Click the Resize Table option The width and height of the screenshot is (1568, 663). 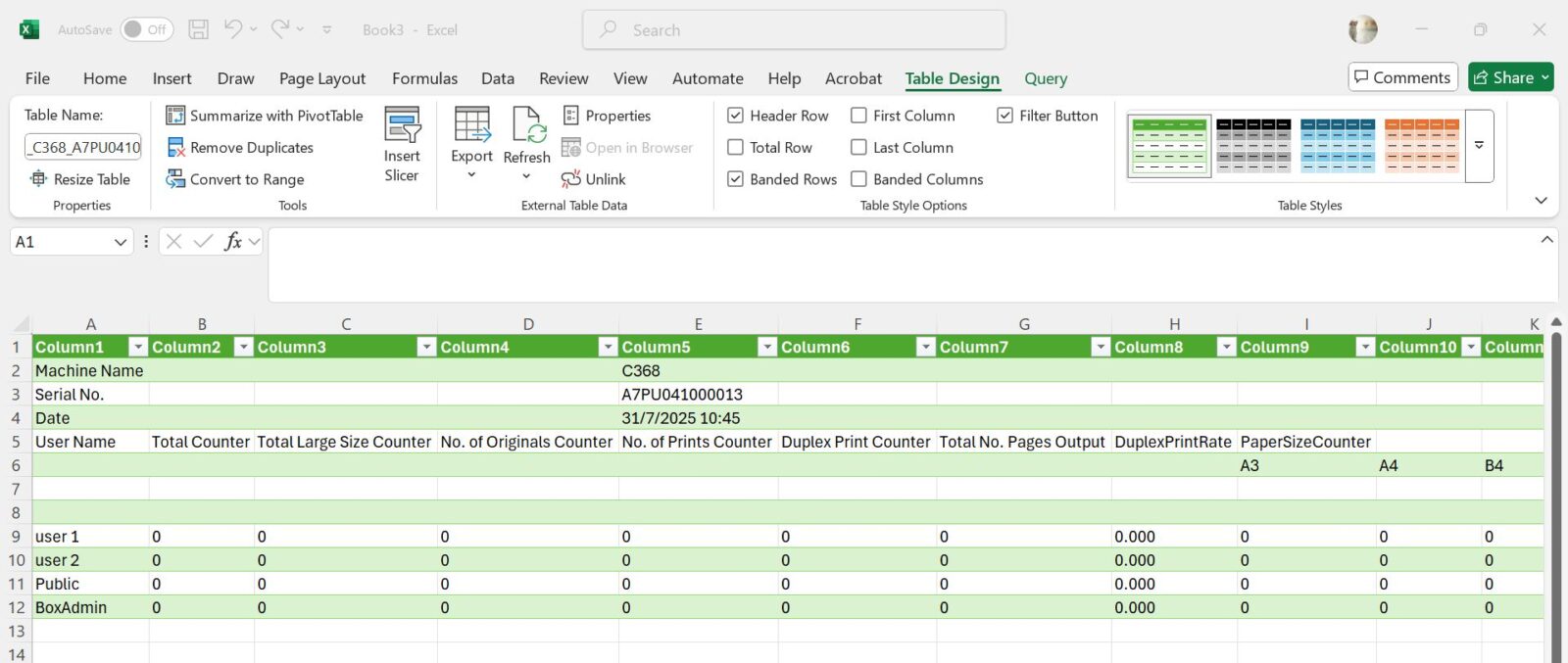coord(81,179)
